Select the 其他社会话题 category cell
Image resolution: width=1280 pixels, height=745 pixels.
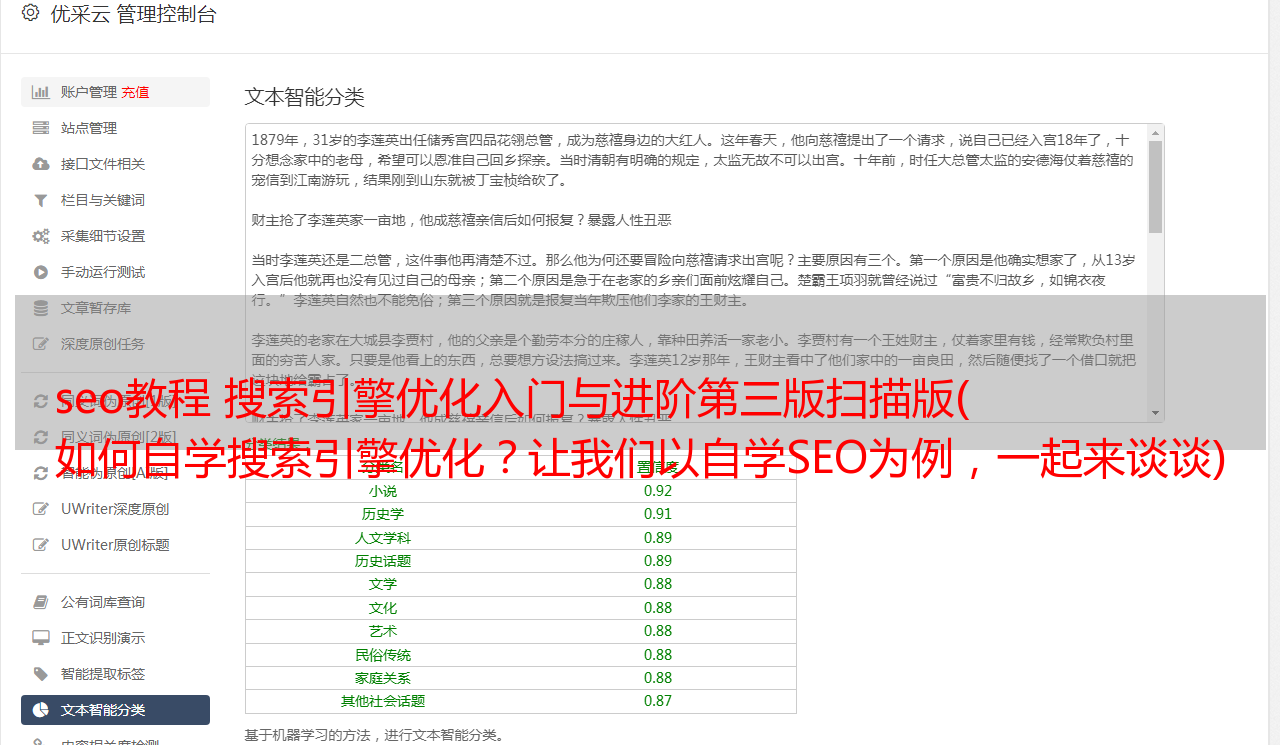(383, 701)
